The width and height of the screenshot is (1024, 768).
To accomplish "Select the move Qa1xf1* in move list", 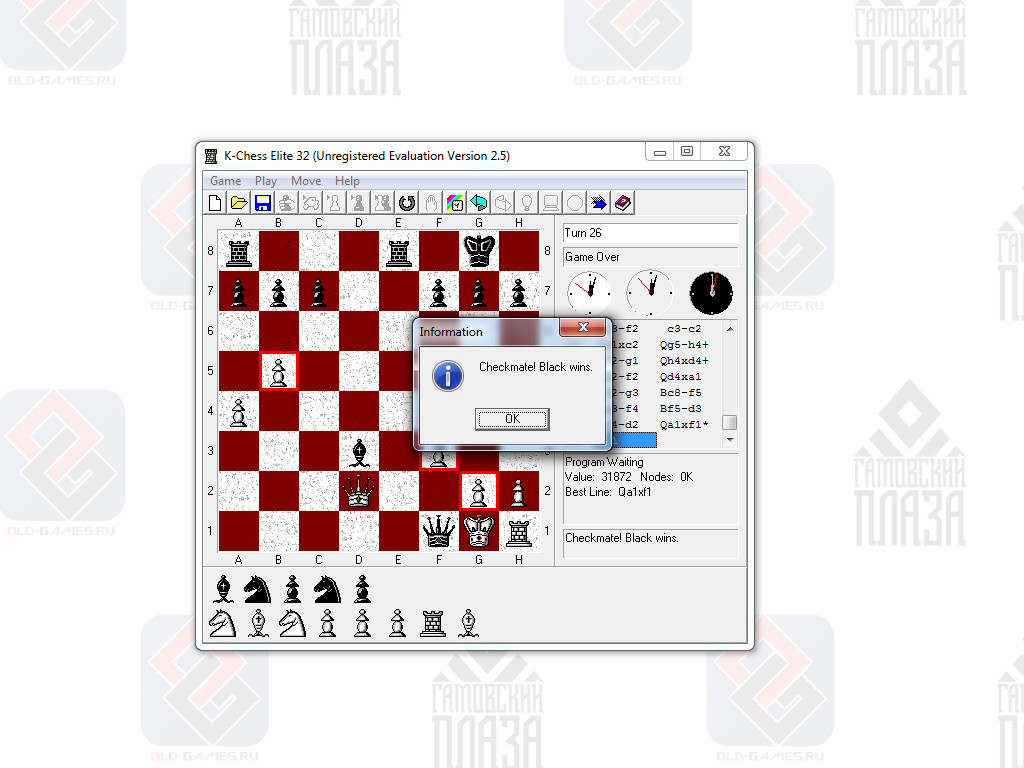I will click(x=684, y=424).
